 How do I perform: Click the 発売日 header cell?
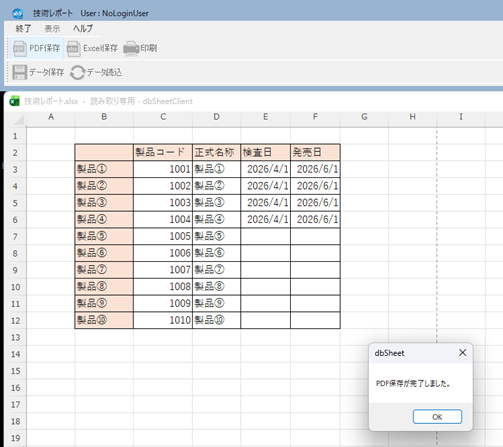[x=315, y=152]
